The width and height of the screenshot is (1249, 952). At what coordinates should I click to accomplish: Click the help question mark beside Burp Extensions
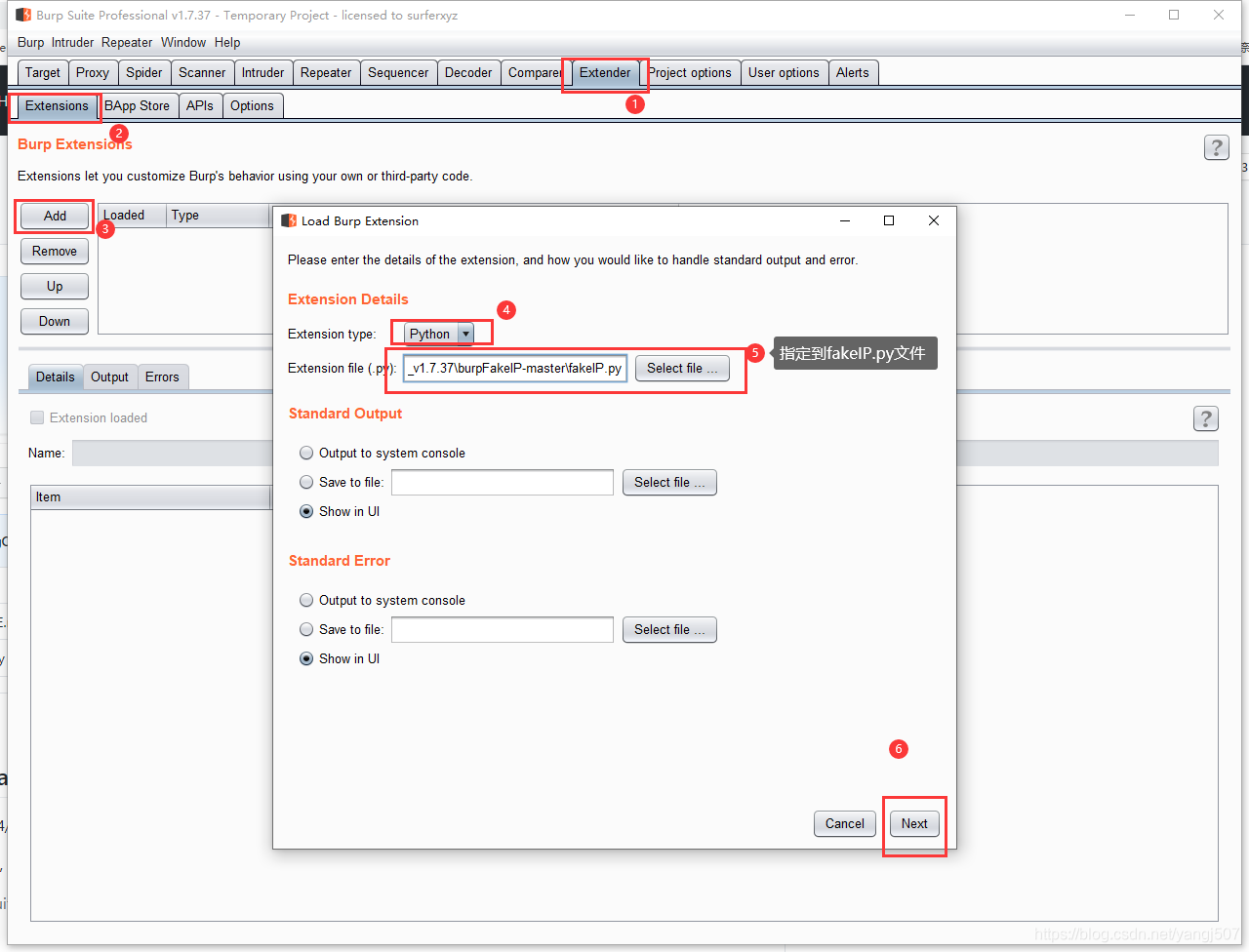1216,147
